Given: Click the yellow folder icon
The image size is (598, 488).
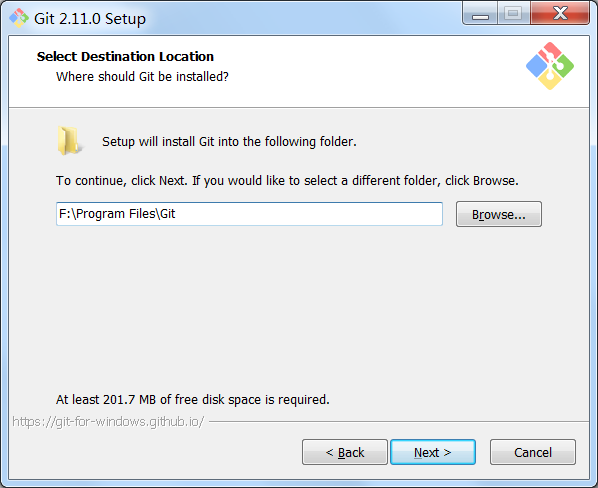Looking at the screenshot, I should tap(69, 141).
